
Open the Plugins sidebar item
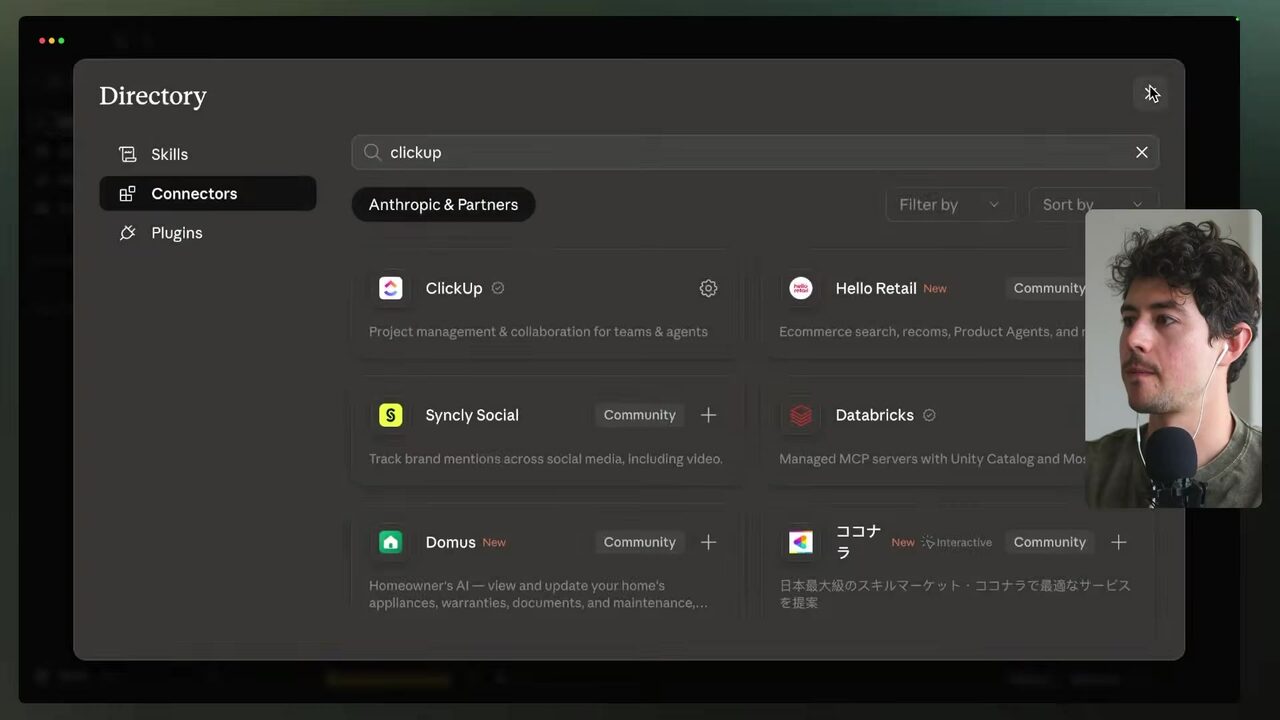pos(208,233)
